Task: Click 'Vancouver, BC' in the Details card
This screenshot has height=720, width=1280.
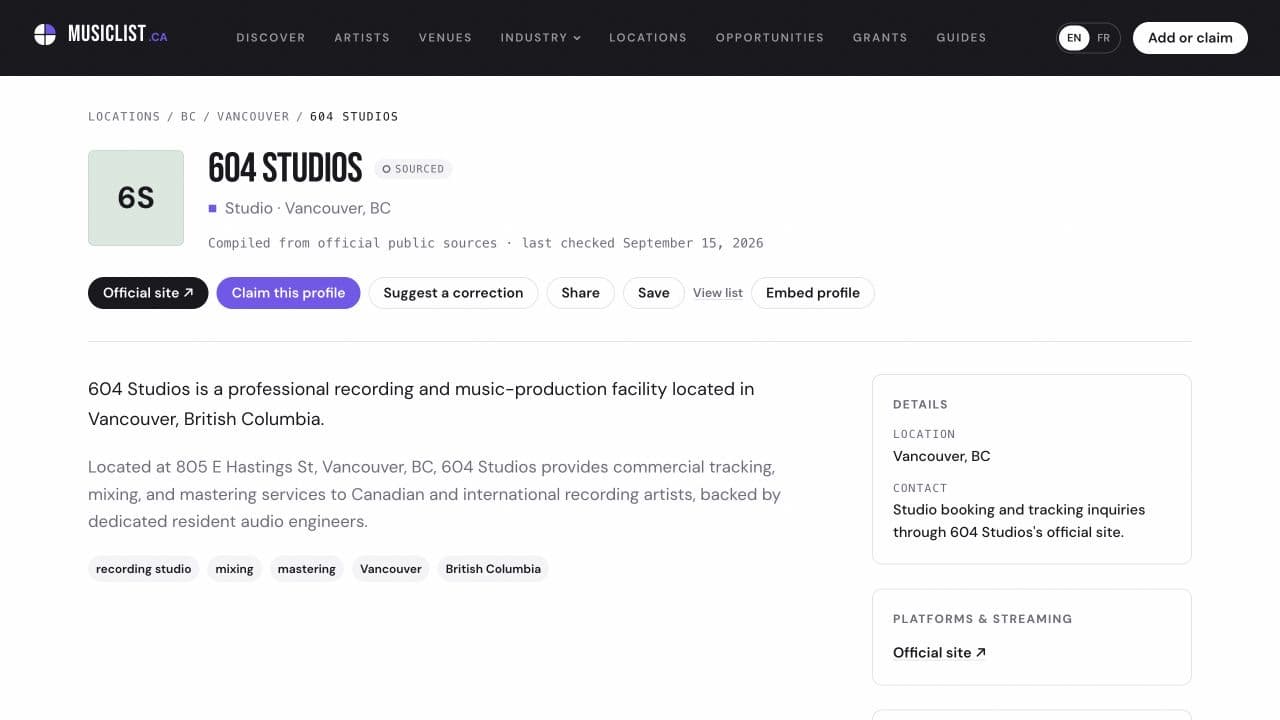Action: (942, 456)
